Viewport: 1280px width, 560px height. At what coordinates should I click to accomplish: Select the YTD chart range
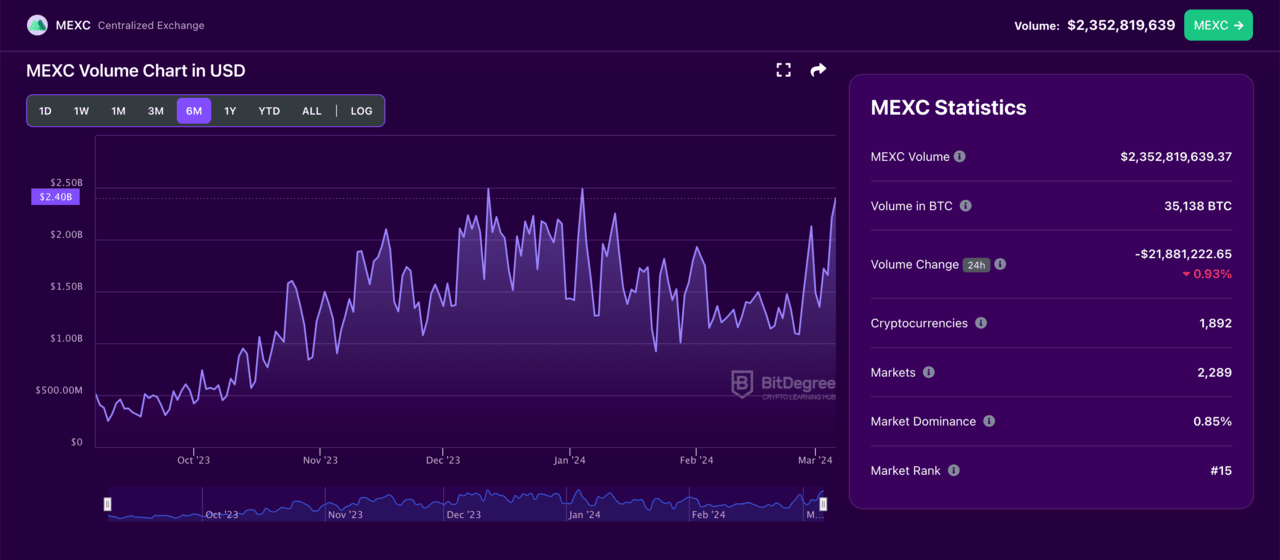[x=269, y=111]
